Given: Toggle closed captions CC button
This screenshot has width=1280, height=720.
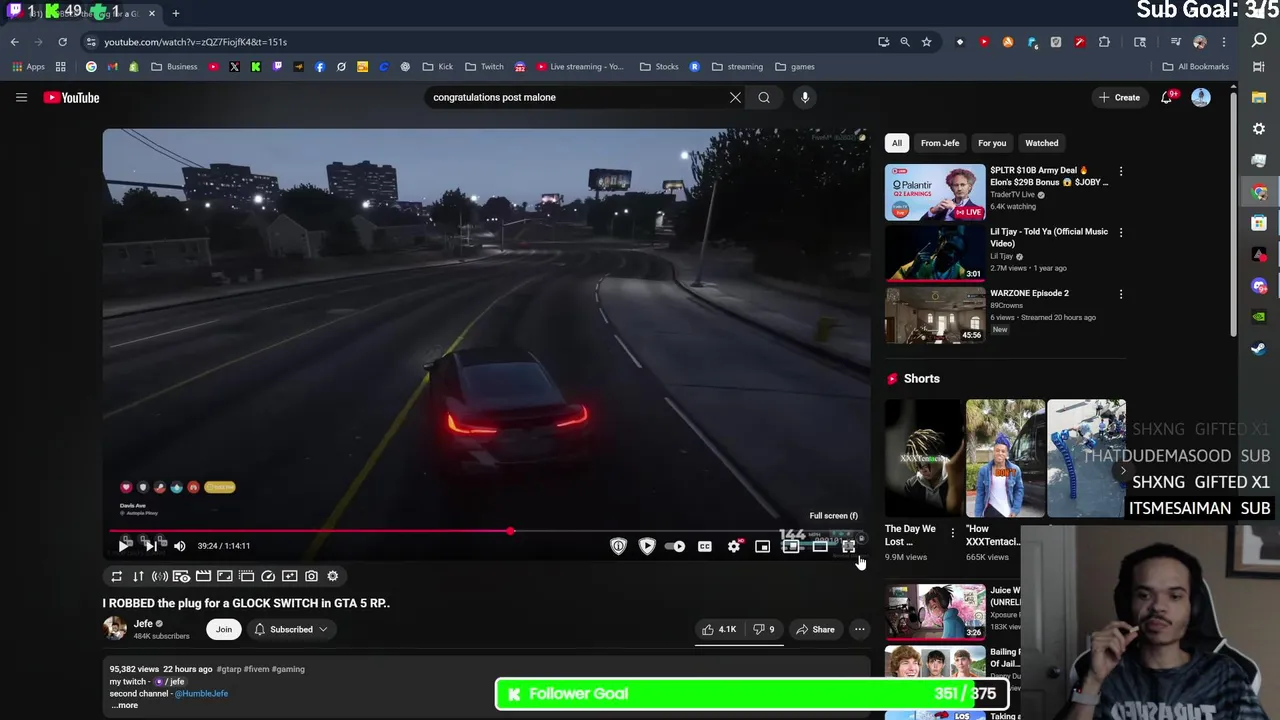Looking at the screenshot, I should (x=705, y=546).
